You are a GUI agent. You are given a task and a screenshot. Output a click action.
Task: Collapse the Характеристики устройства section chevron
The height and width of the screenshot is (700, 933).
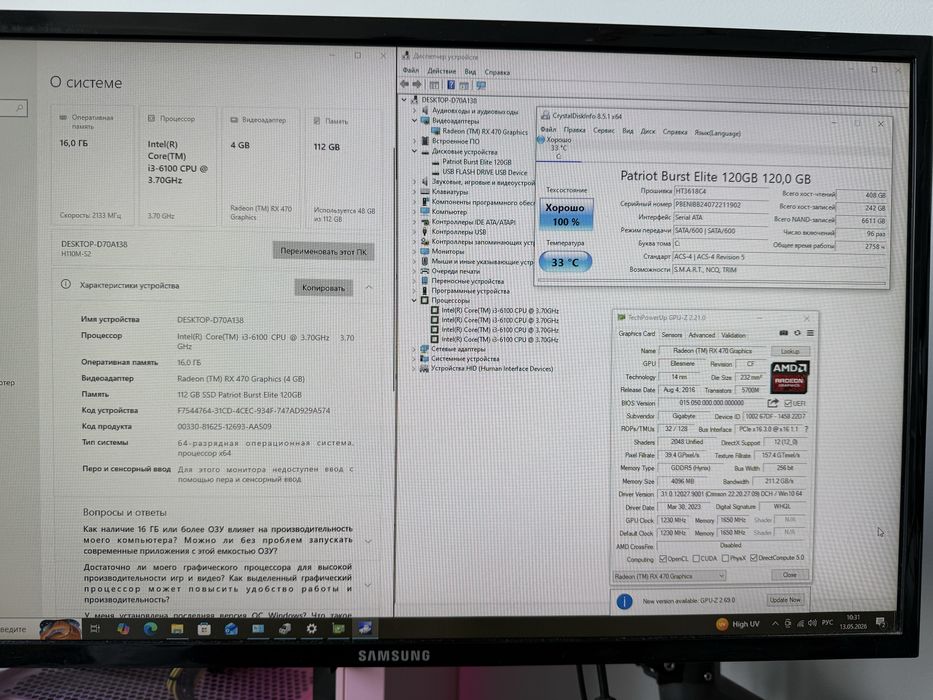click(369, 288)
